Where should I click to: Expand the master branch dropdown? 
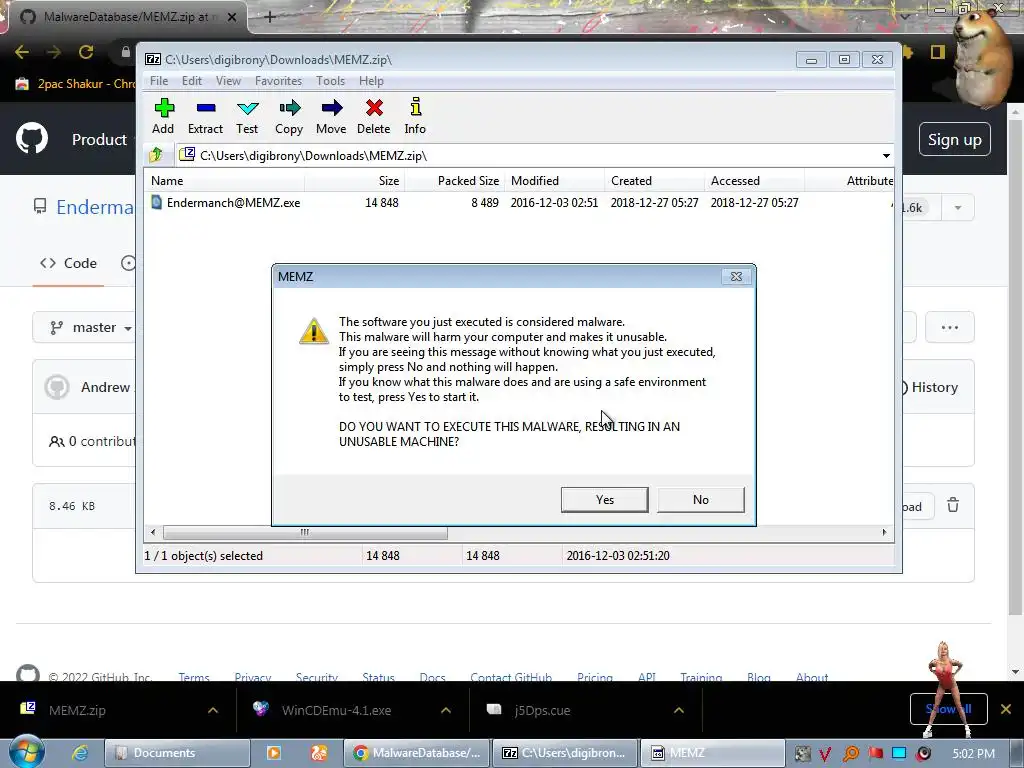click(91, 327)
